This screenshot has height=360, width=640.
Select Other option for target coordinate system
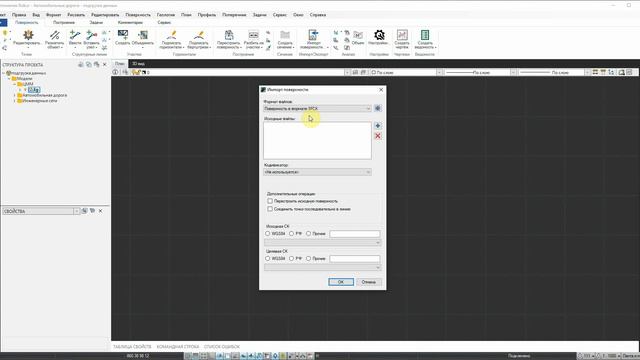pos(309,258)
